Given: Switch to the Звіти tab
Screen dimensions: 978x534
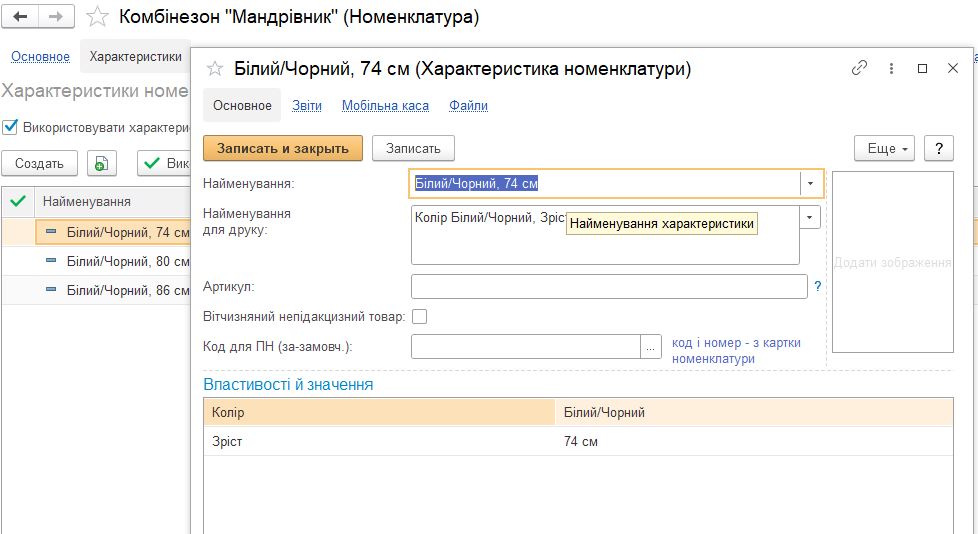Looking at the screenshot, I should [x=307, y=105].
